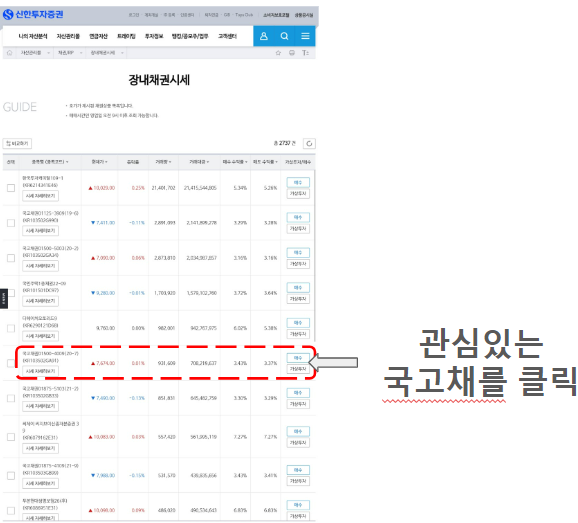Sort by 거래량 column header
The image size is (578, 523).
point(163,162)
